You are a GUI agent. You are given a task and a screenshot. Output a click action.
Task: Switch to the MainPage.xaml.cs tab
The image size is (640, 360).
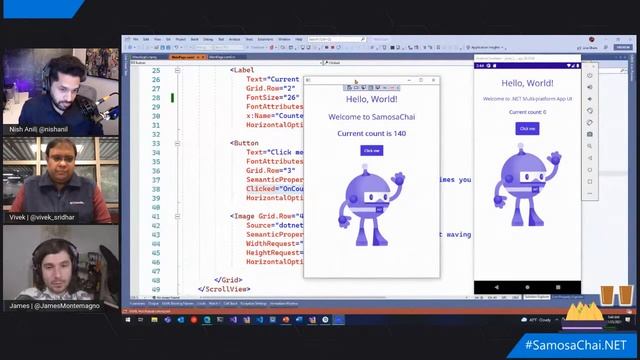222,57
